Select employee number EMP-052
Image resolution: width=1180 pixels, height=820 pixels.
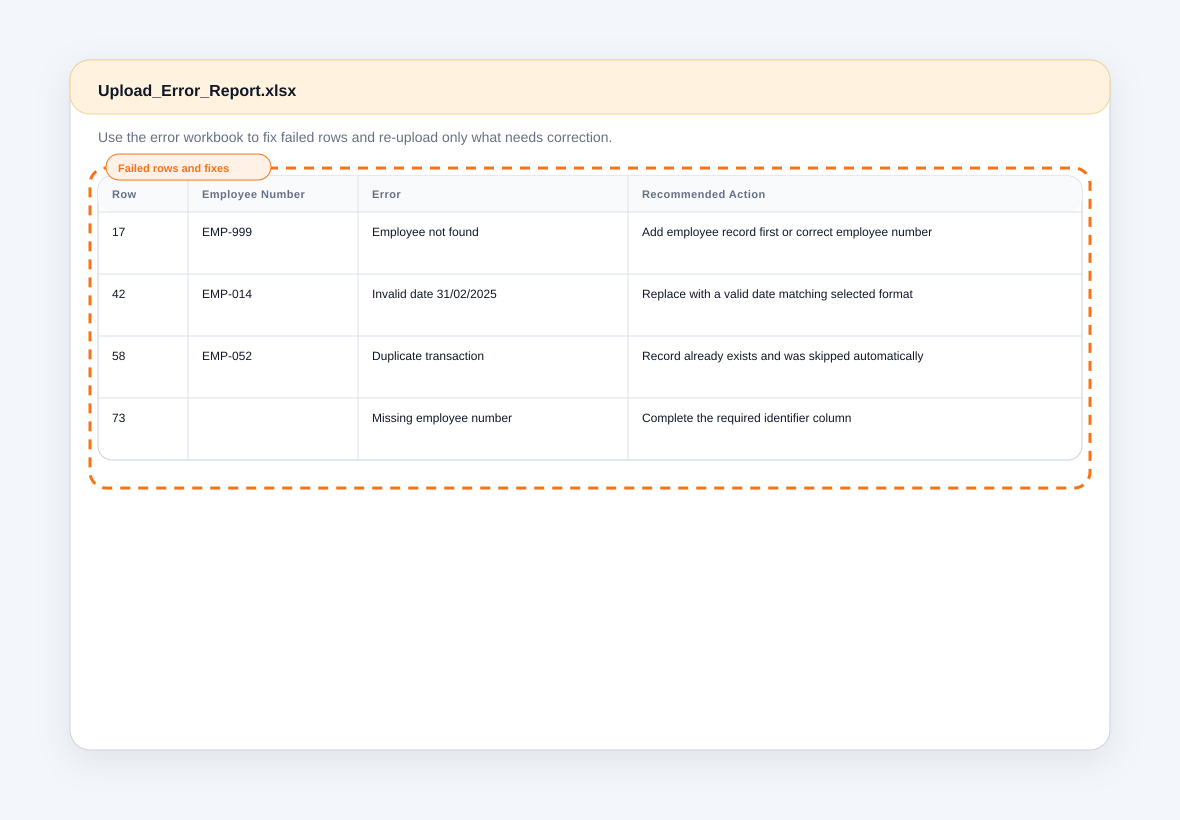pyautogui.click(x=227, y=356)
